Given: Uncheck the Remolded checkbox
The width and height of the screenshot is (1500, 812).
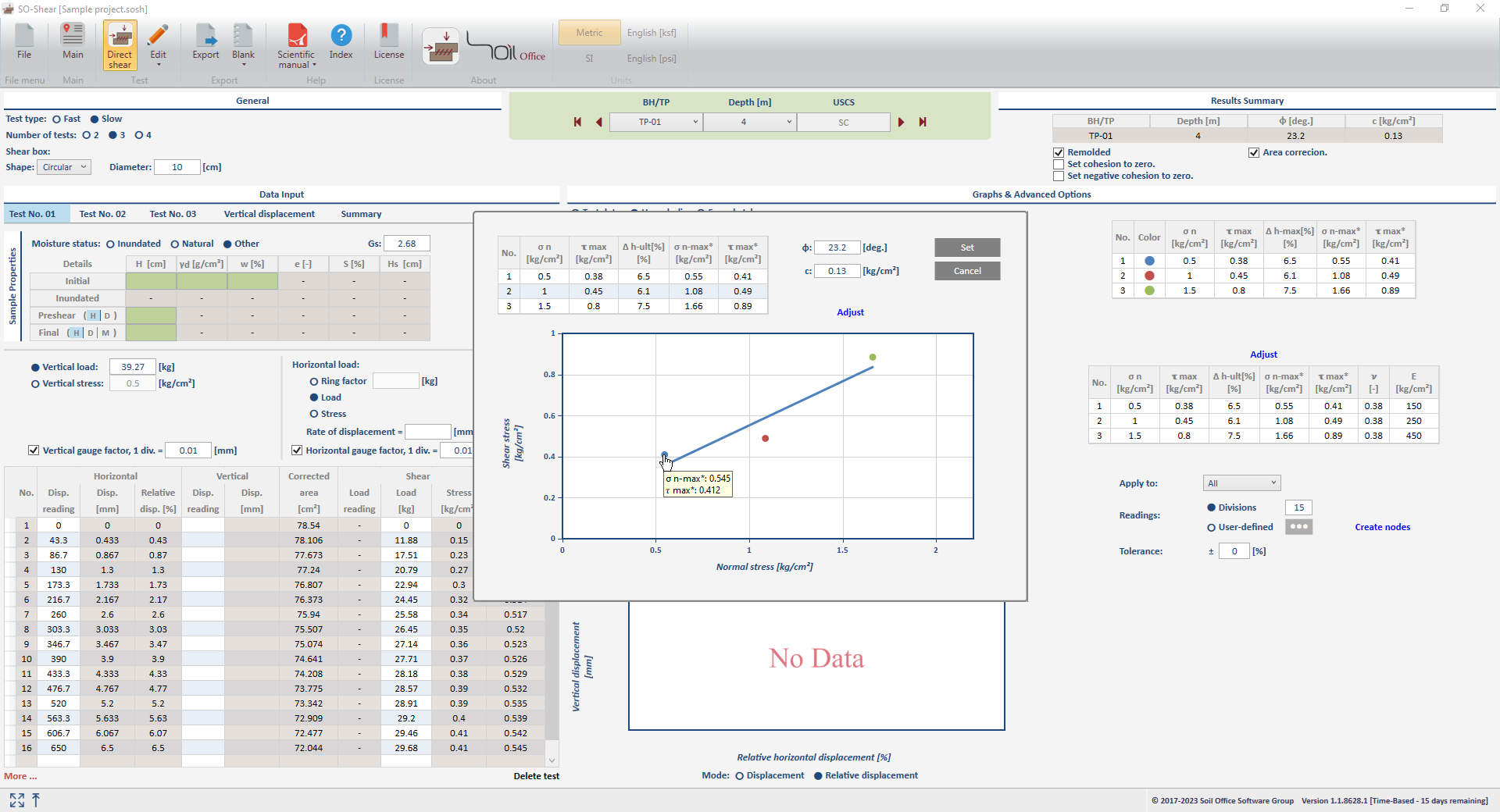Looking at the screenshot, I should click(x=1059, y=152).
